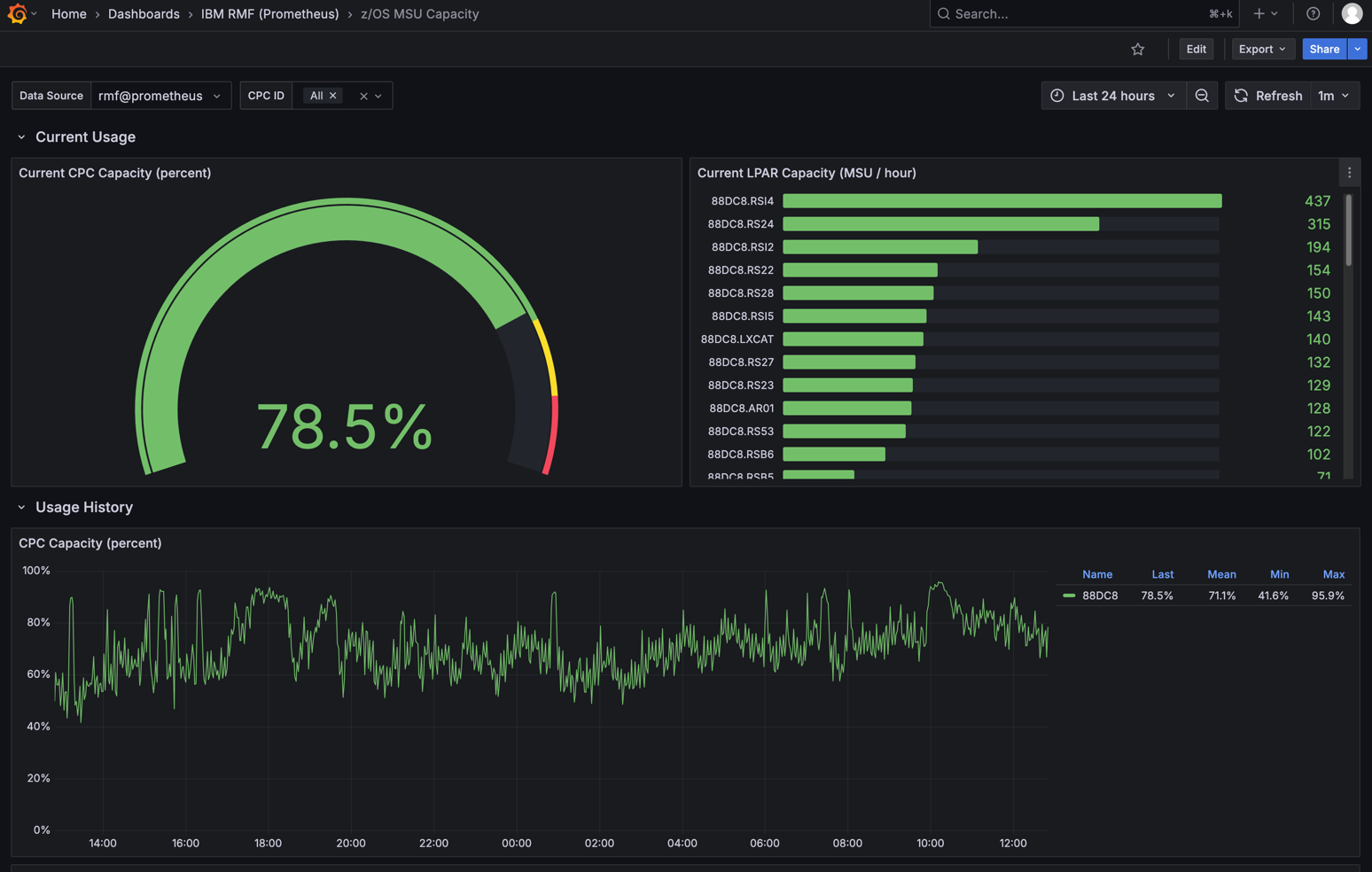Click the CPC ID label
This screenshot has width=1372, height=872.
click(x=266, y=96)
